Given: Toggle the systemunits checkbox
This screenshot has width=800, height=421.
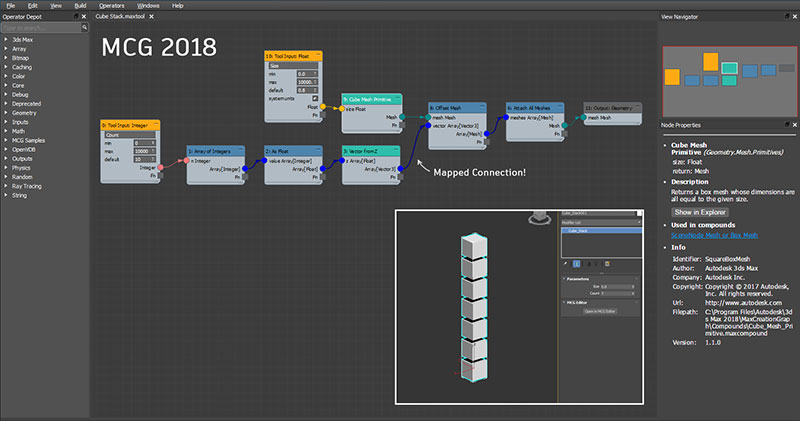Looking at the screenshot, I should 316,99.
